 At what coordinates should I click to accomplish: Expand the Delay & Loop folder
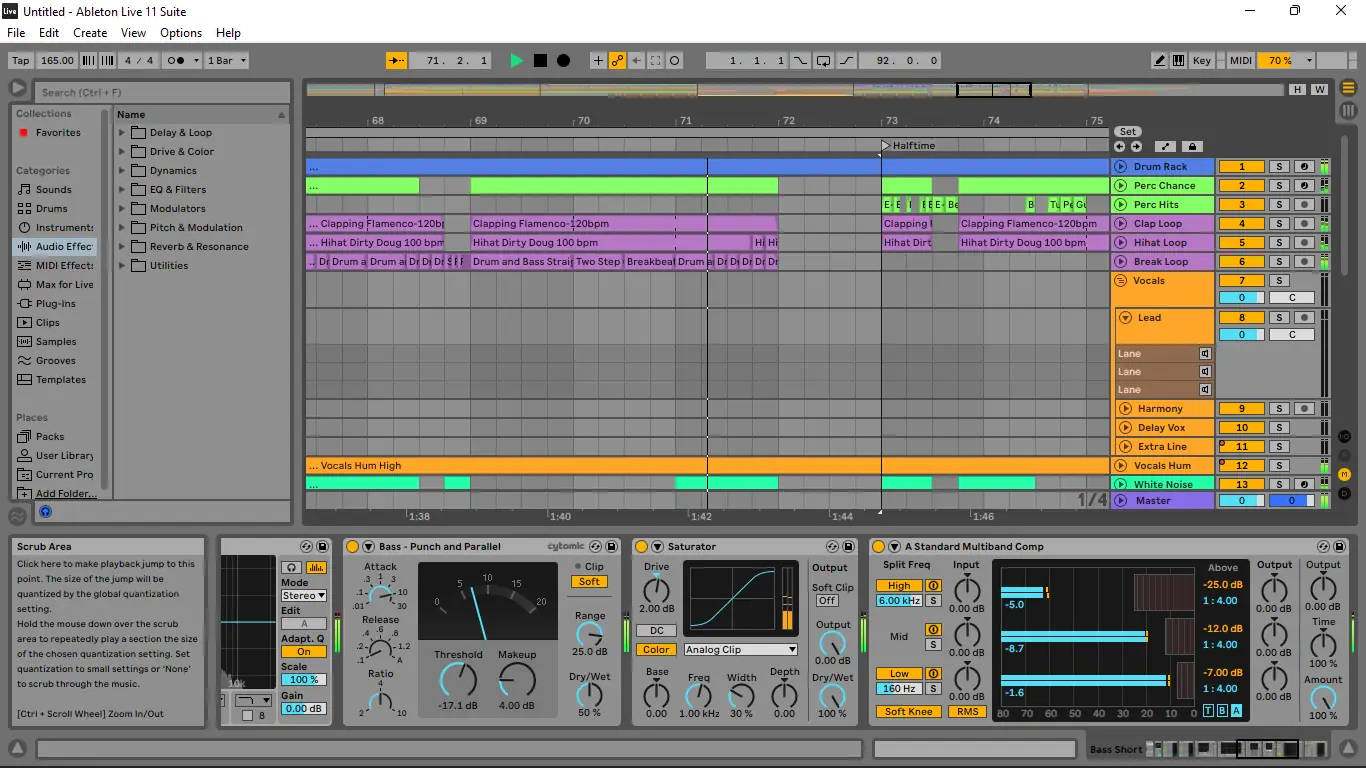[123, 133]
